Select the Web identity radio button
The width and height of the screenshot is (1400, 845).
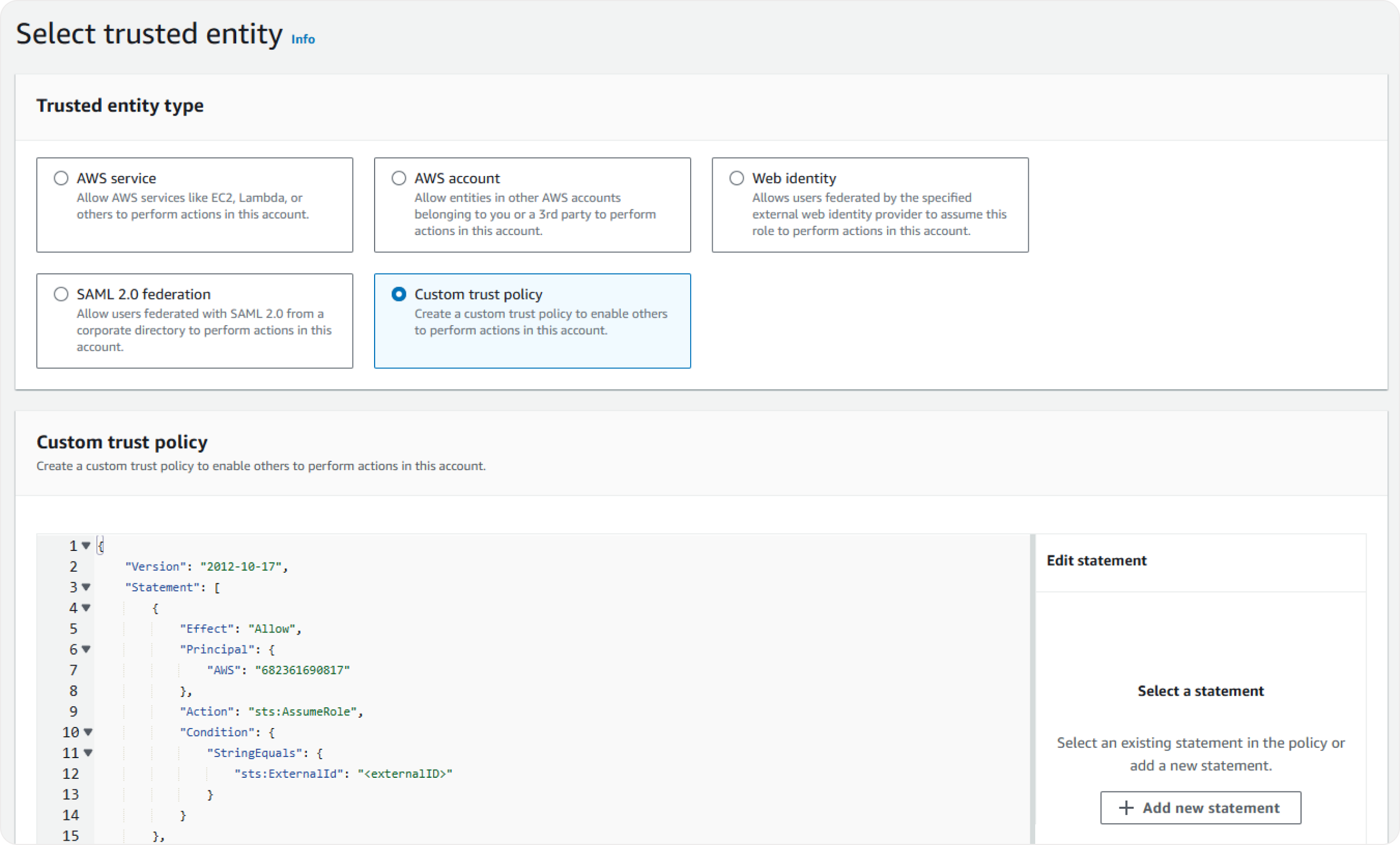(x=736, y=178)
